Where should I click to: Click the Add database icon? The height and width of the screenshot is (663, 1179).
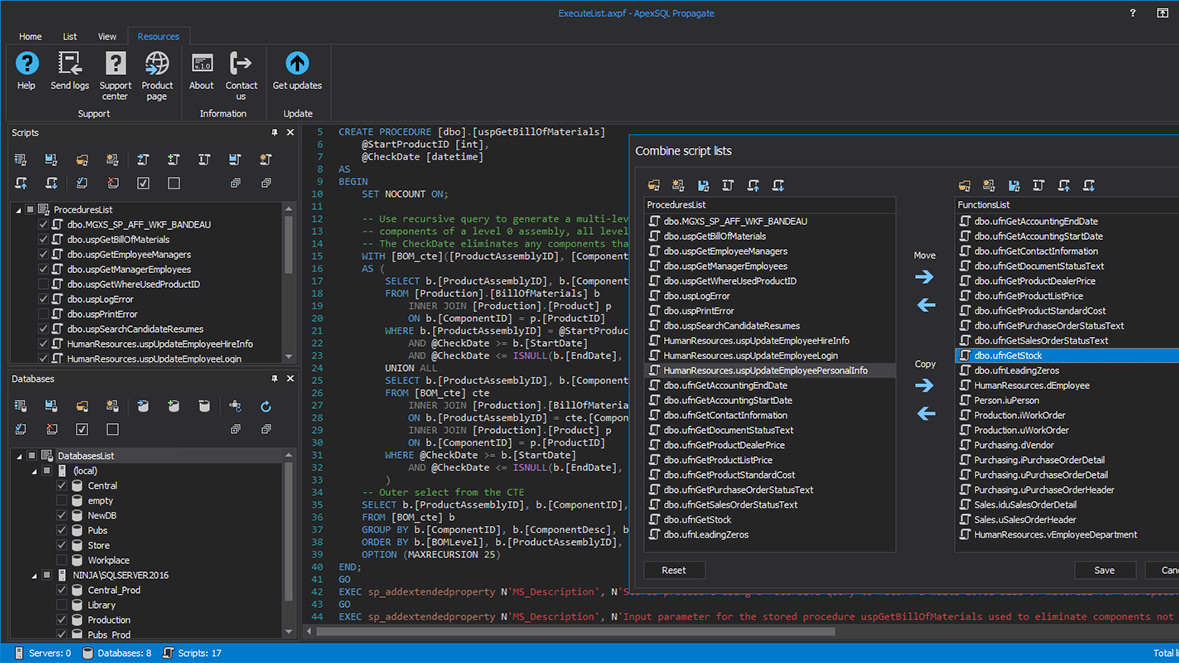173,404
